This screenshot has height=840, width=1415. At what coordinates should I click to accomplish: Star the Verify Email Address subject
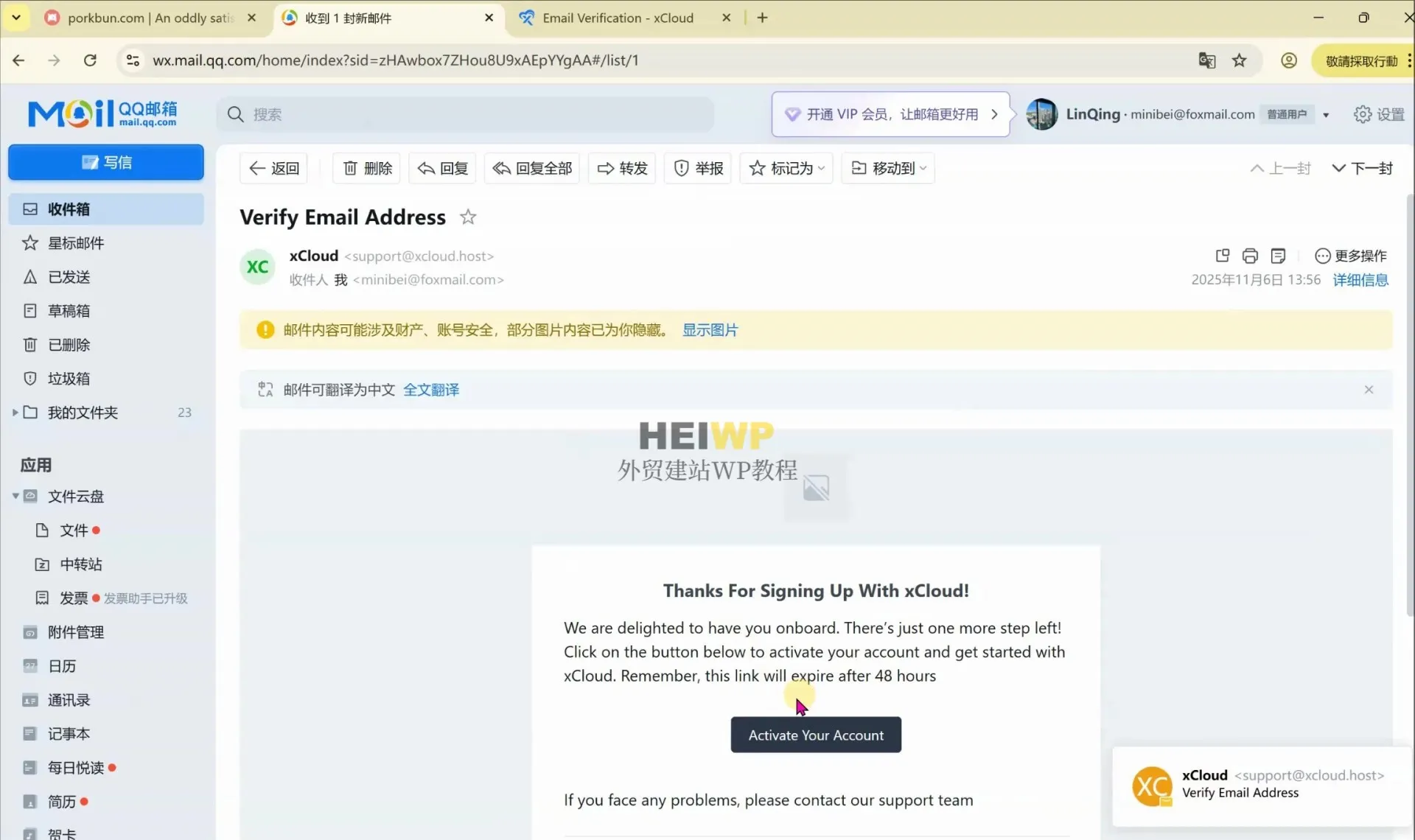point(468,217)
